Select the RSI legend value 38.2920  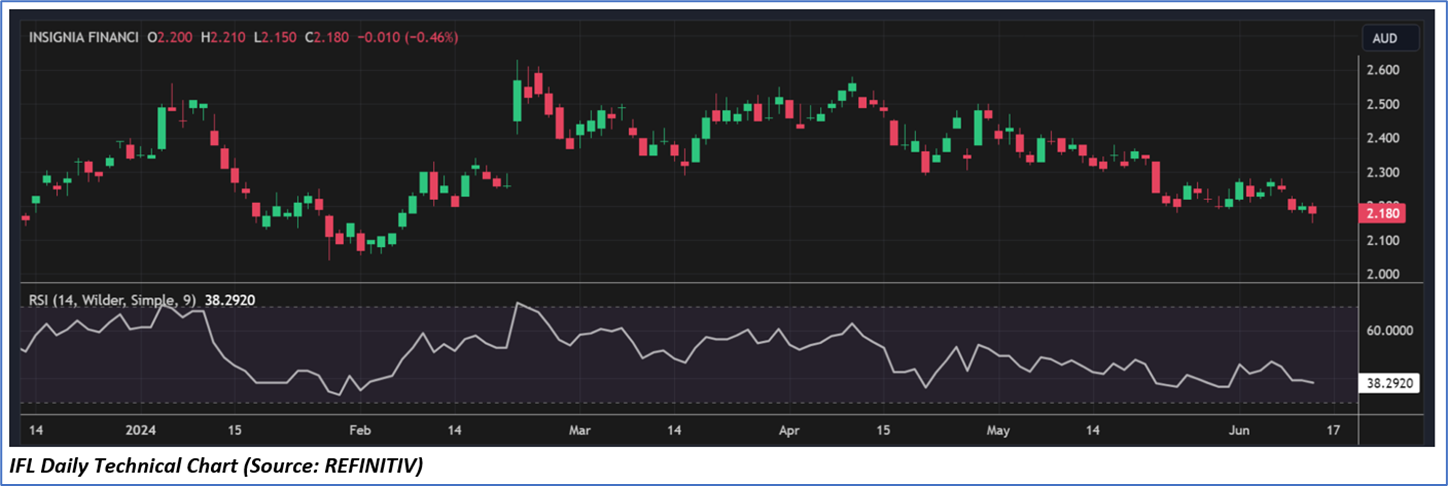232,298
